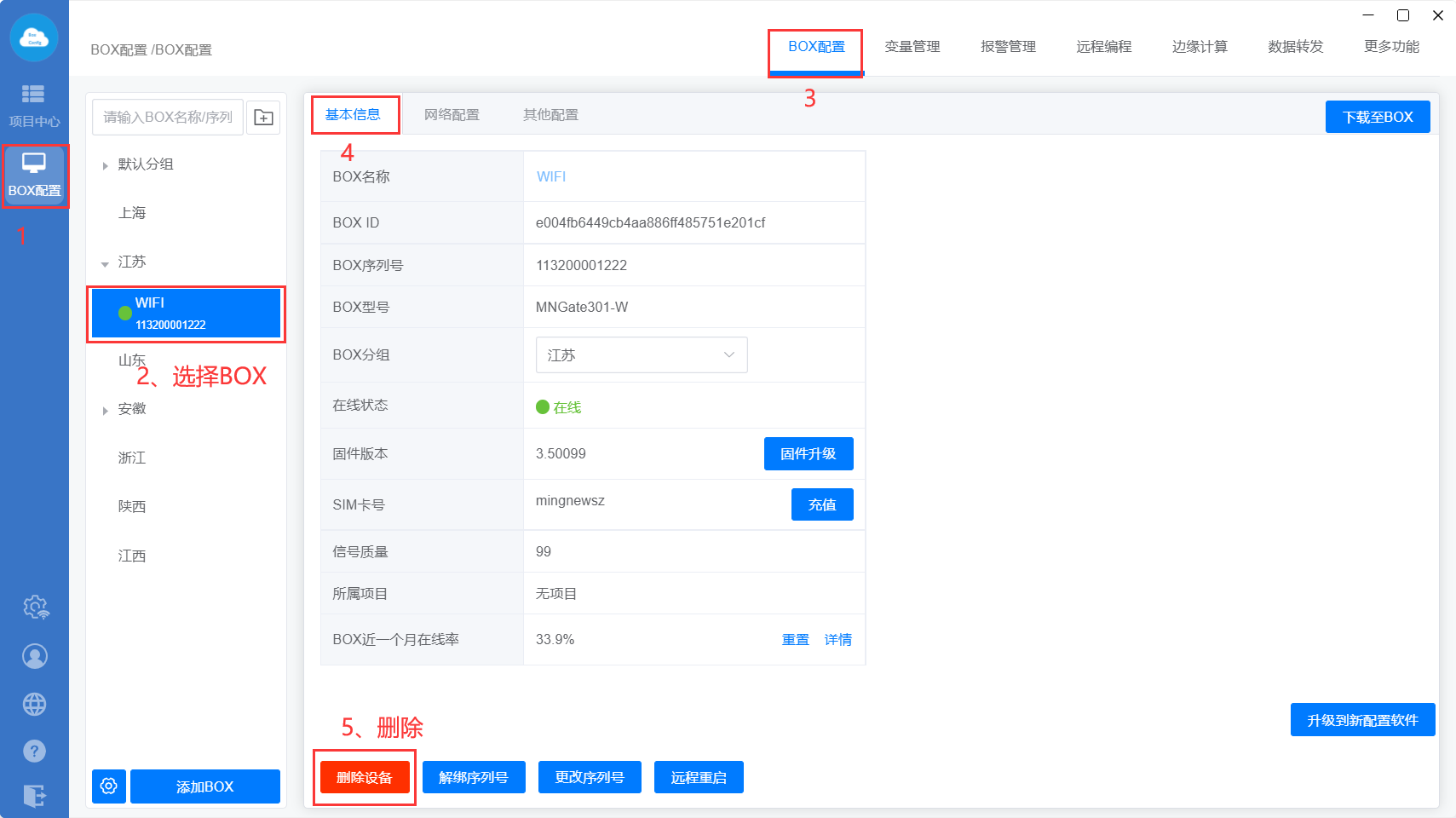This screenshot has height=818, width=1456.
Task: Expand the 安徽 tree group
Action: pos(105,411)
